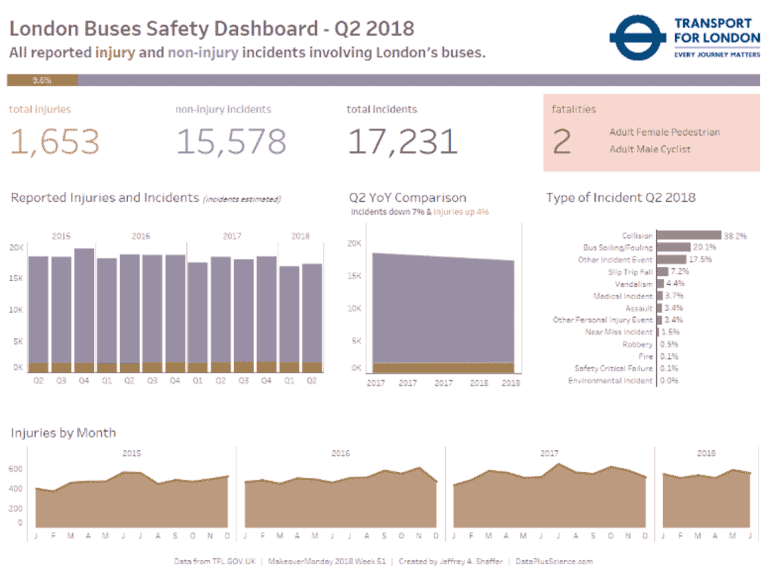768x574 pixels.
Task: Click the total incidents figure 17,231
Action: click(402, 142)
